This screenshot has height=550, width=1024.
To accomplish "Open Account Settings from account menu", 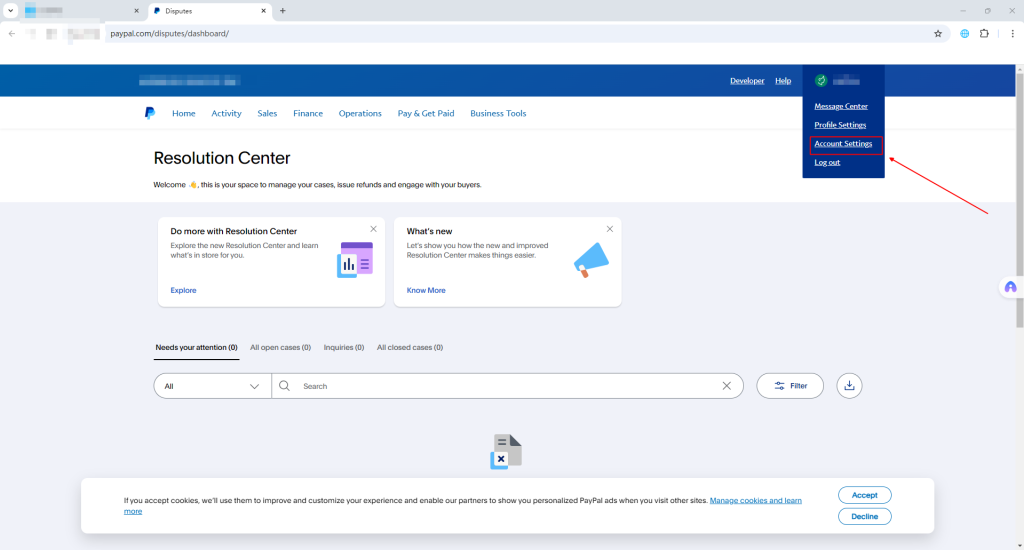I will tap(843, 144).
